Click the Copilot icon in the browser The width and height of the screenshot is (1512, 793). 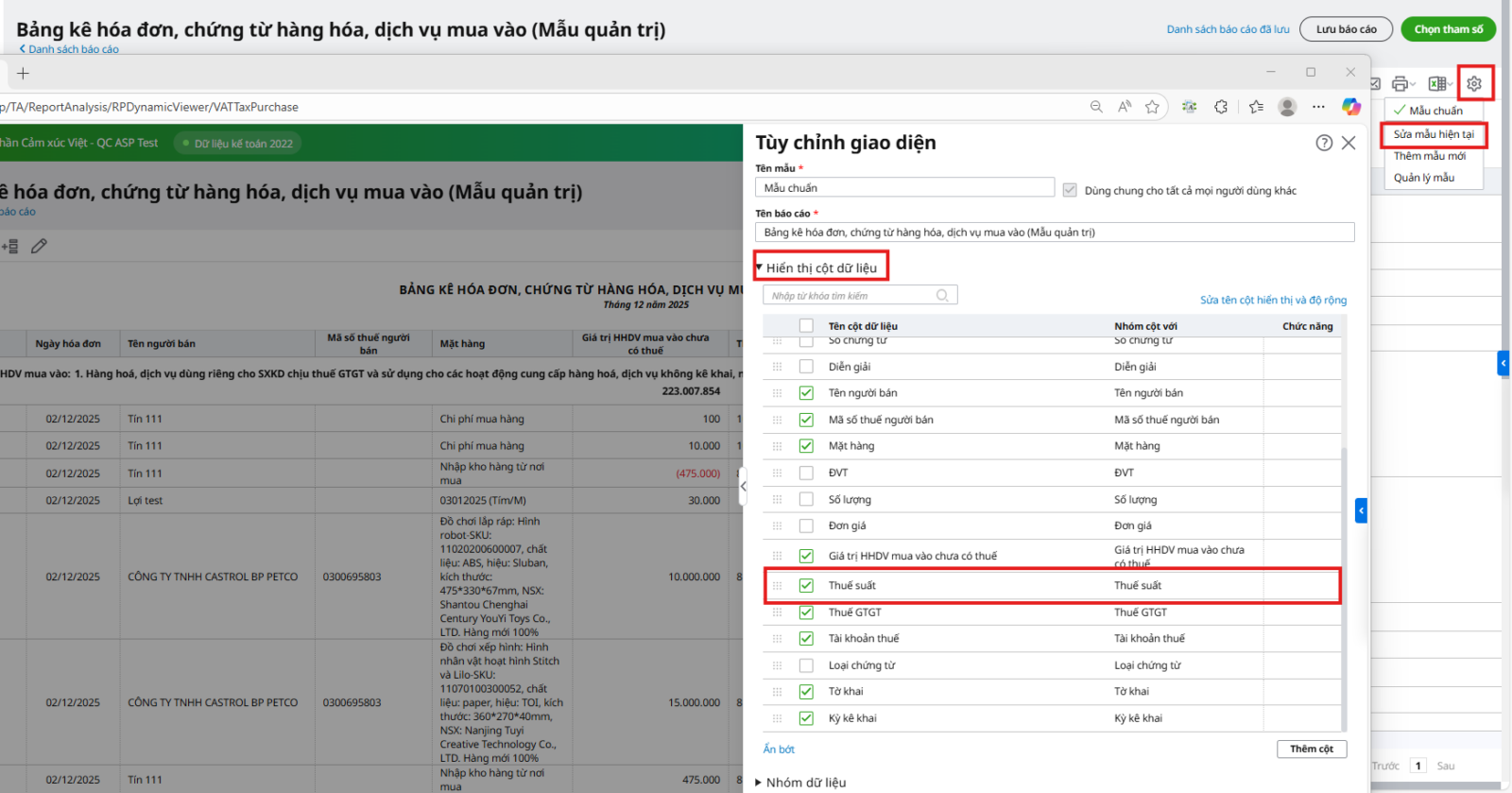[1351, 107]
